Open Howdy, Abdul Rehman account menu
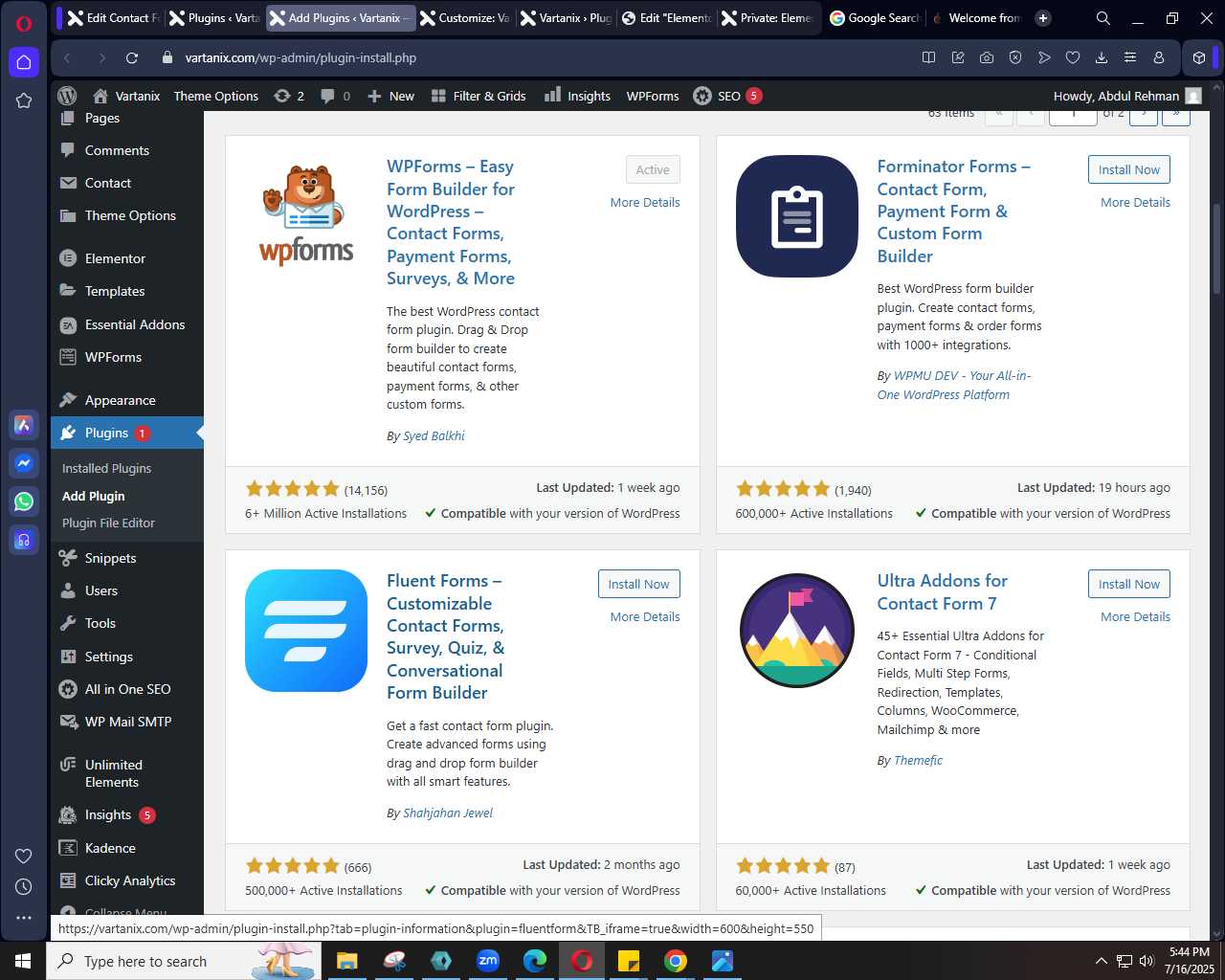The height and width of the screenshot is (980, 1225). (1126, 96)
